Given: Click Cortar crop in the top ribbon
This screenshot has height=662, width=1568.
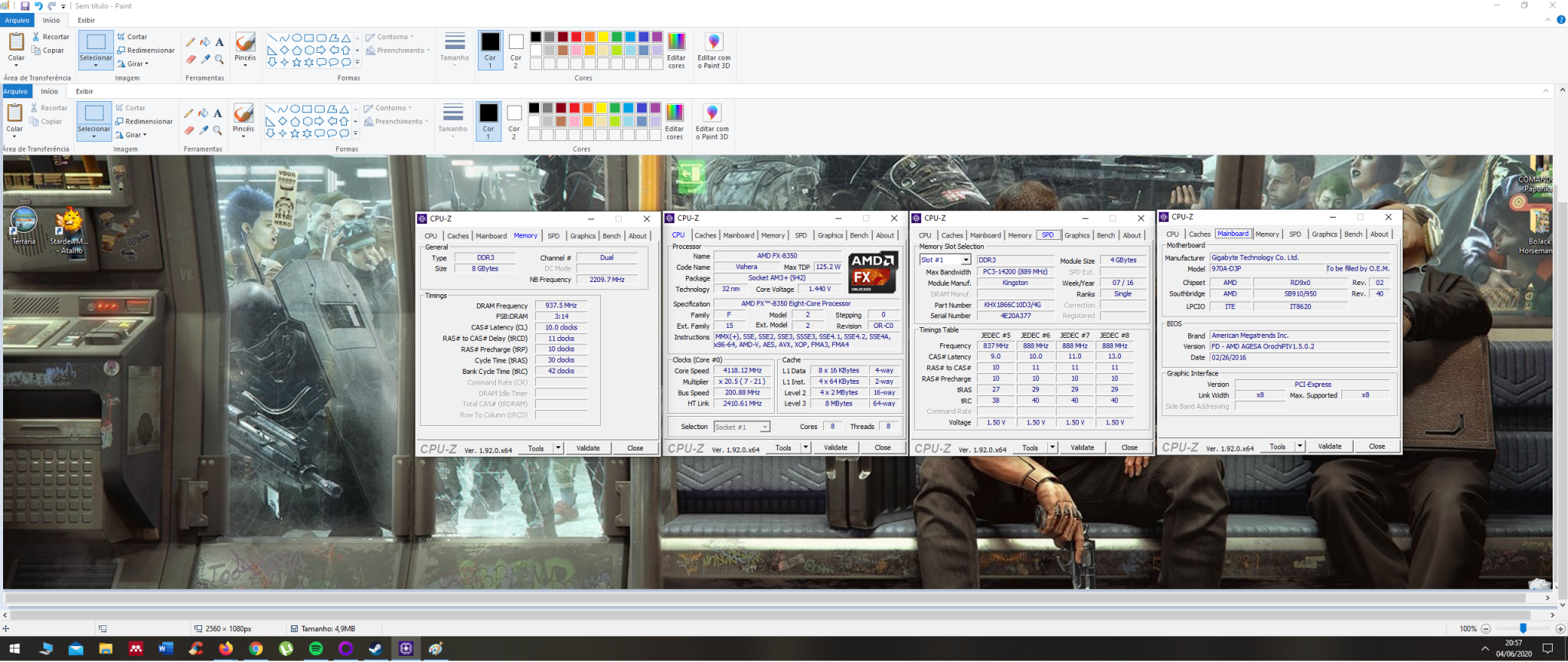Looking at the screenshot, I should pyautogui.click(x=132, y=37).
